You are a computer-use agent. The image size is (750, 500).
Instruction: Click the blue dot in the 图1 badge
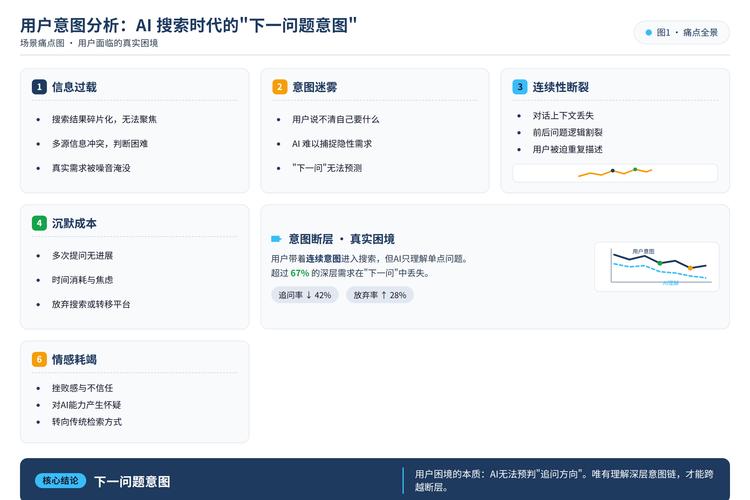tap(649, 33)
